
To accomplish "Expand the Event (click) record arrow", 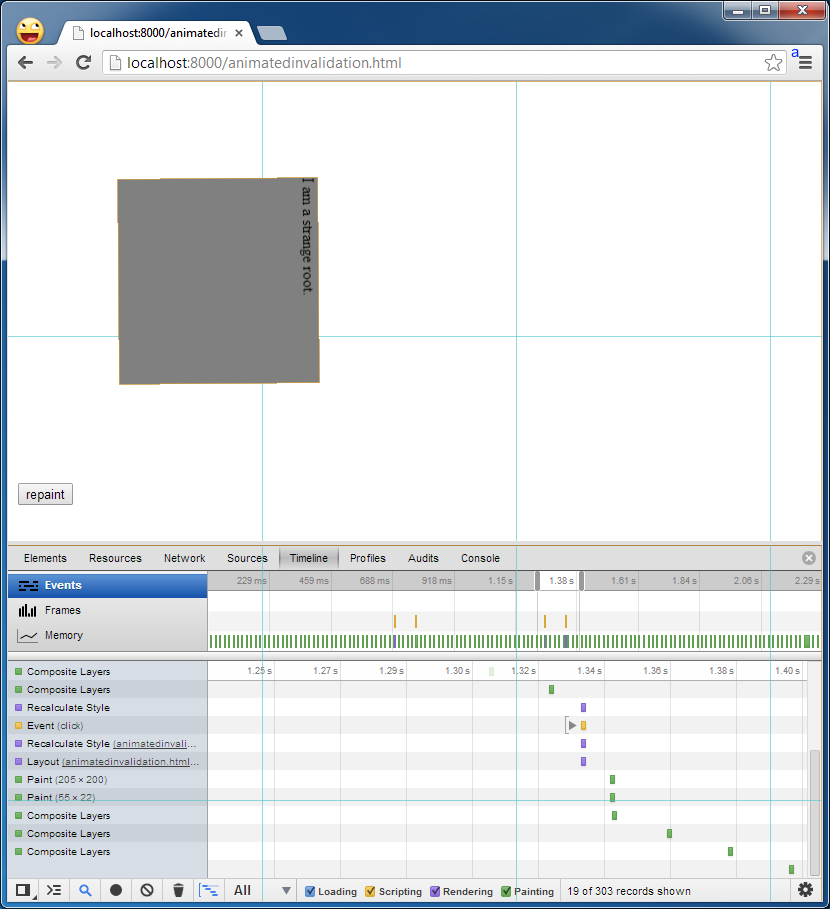I will pyautogui.click(x=572, y=725).
